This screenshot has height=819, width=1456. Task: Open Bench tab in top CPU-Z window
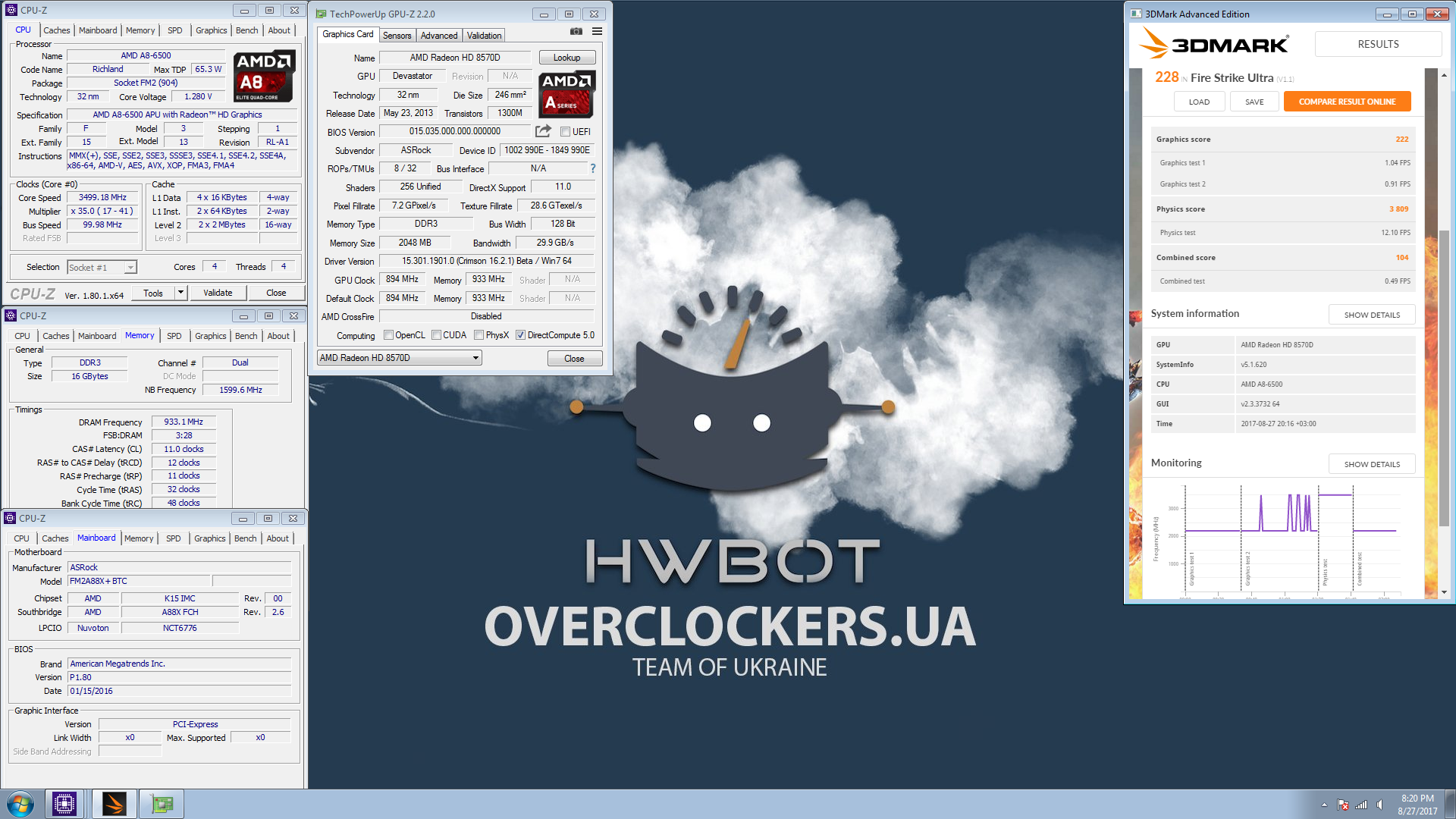pyautogui.click(x=246, y=30)
